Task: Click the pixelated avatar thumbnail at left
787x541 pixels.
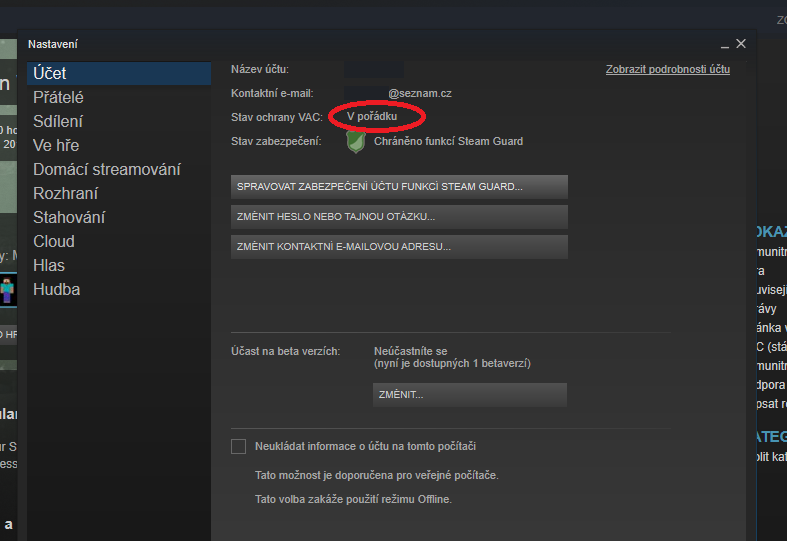Action: coord(8,290)
